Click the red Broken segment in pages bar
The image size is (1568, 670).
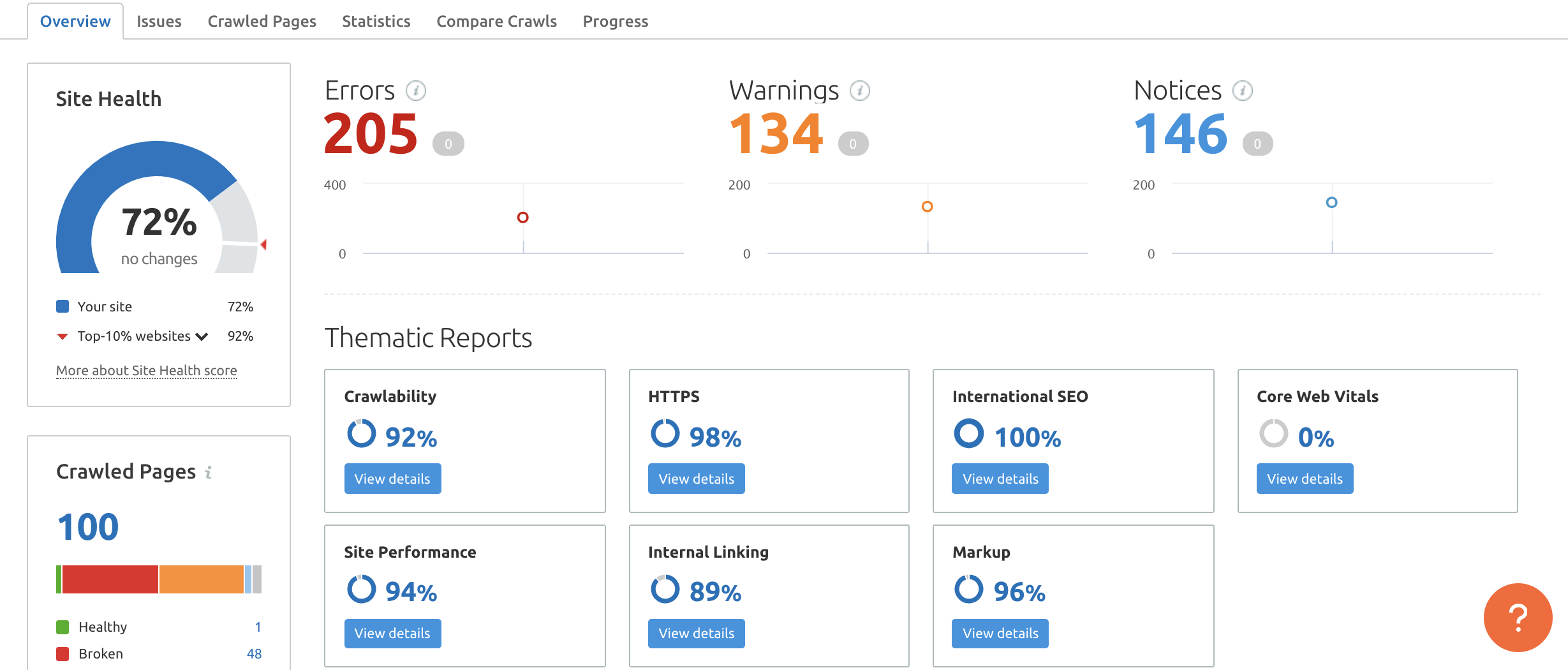[108, 579]
